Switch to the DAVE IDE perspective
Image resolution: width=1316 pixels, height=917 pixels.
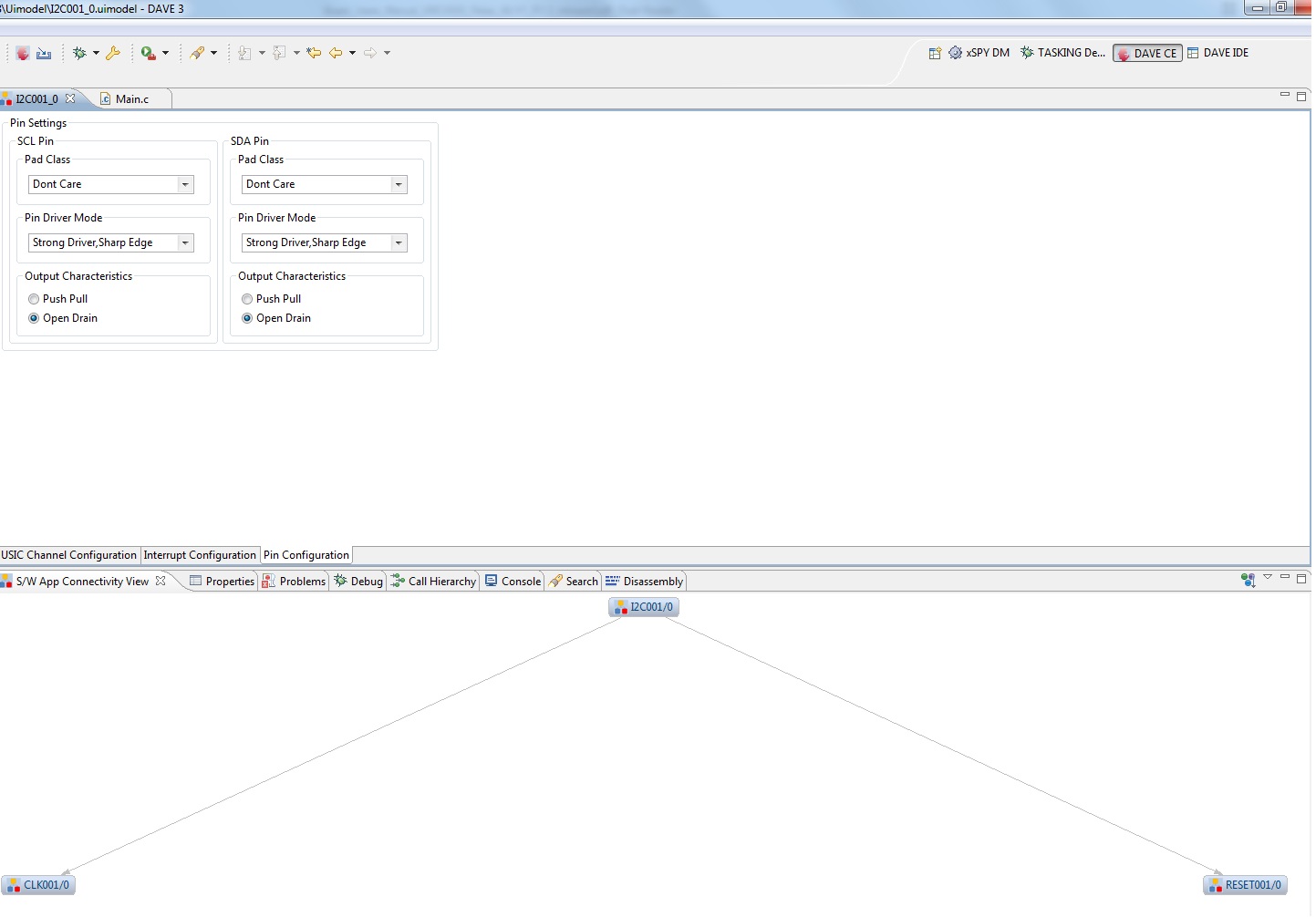(1218, 53)
